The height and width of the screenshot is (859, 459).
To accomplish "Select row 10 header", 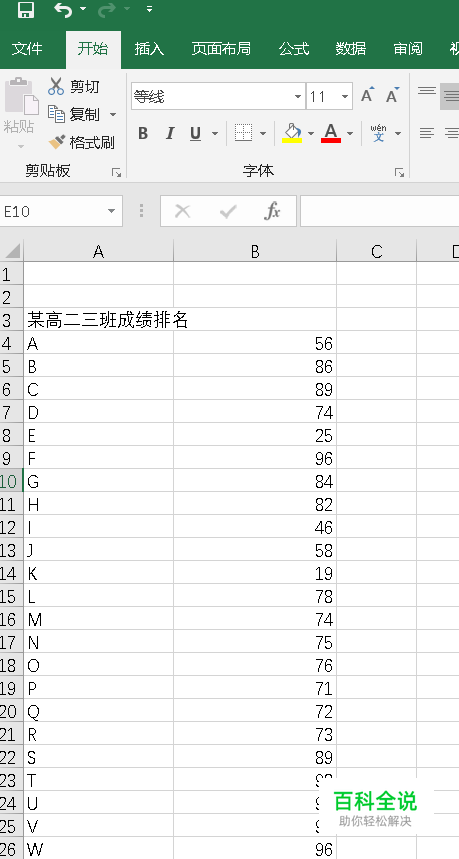I will (x=11, y=482).
